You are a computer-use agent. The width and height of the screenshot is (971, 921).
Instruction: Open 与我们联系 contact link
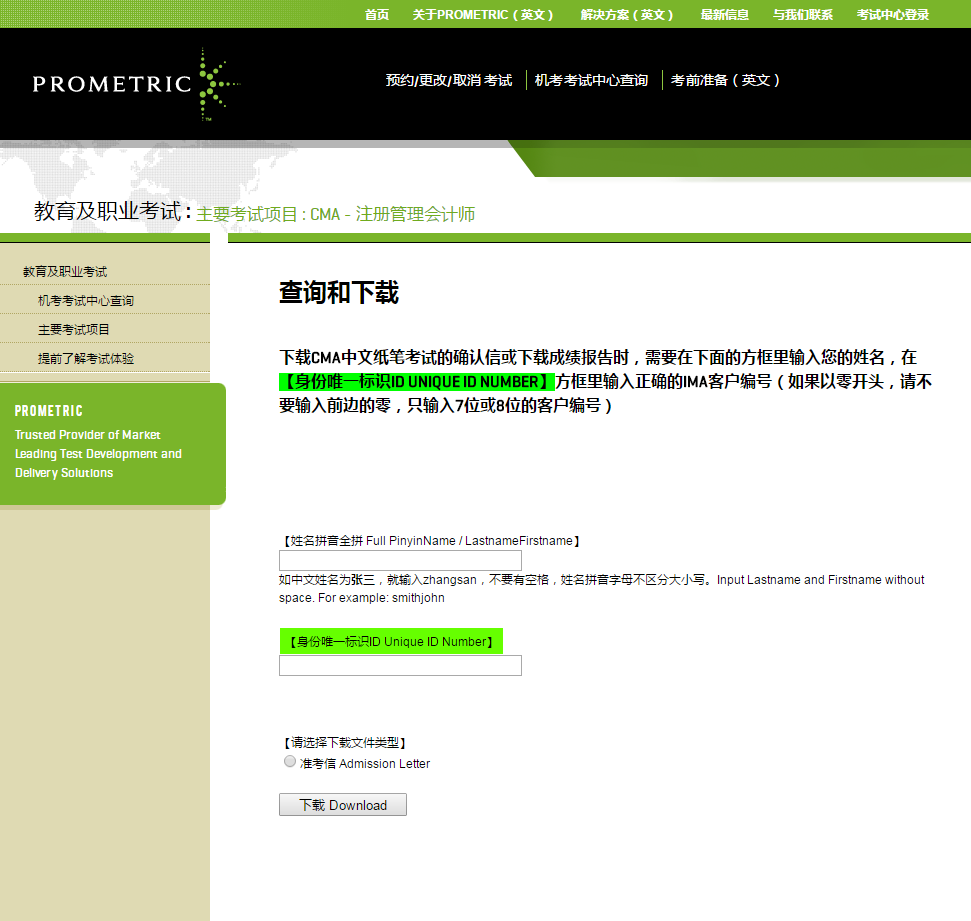click(803, 14)
